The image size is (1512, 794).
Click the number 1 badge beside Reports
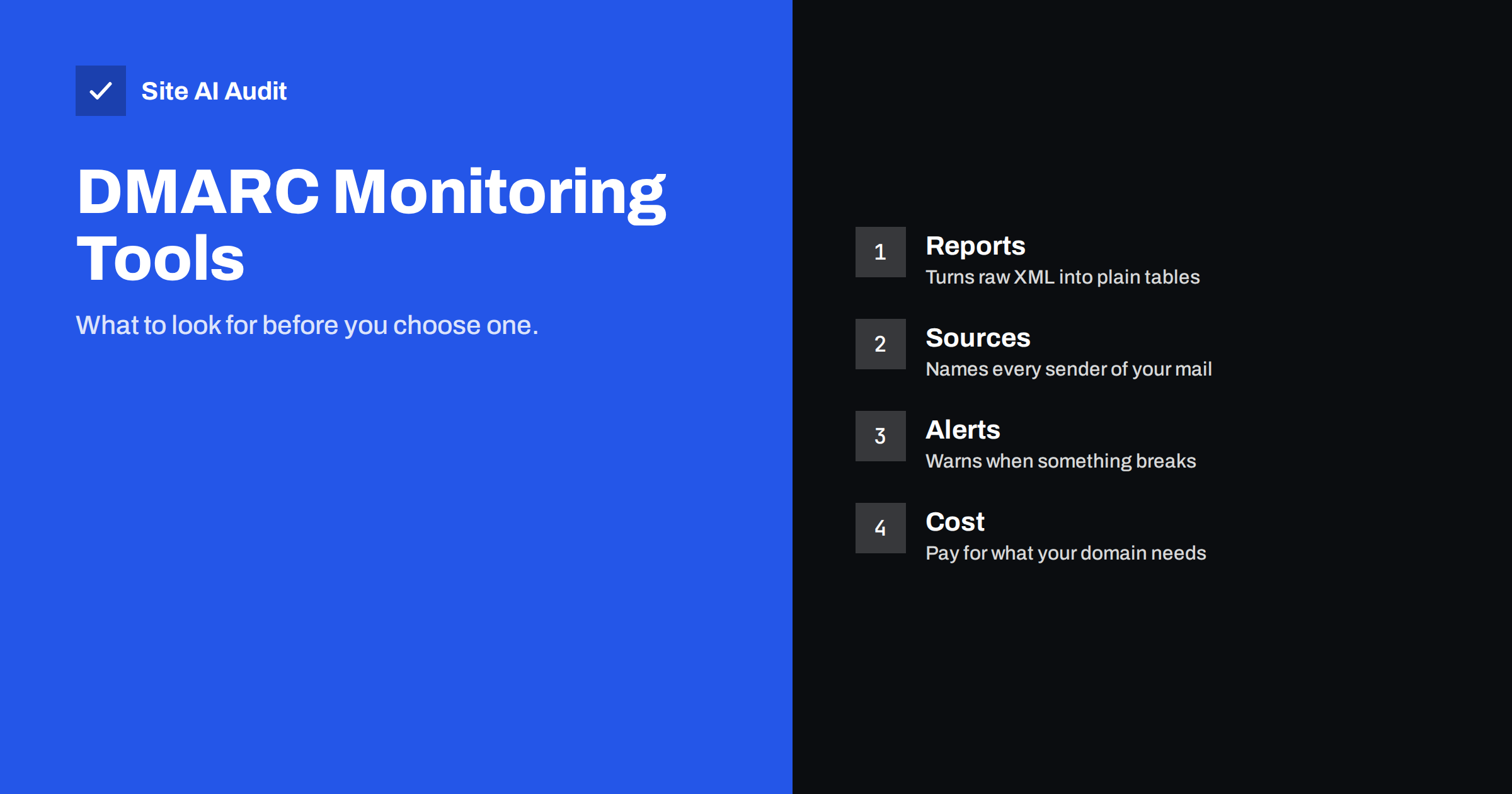(881, 252)
